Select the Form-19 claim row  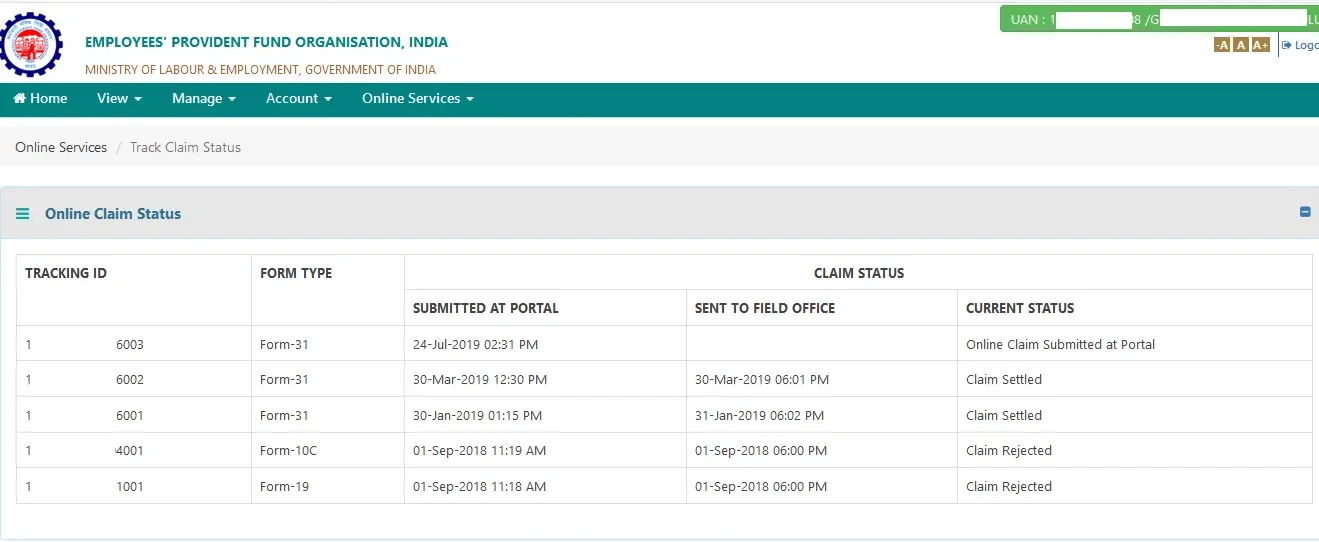[x=664, y=486]
